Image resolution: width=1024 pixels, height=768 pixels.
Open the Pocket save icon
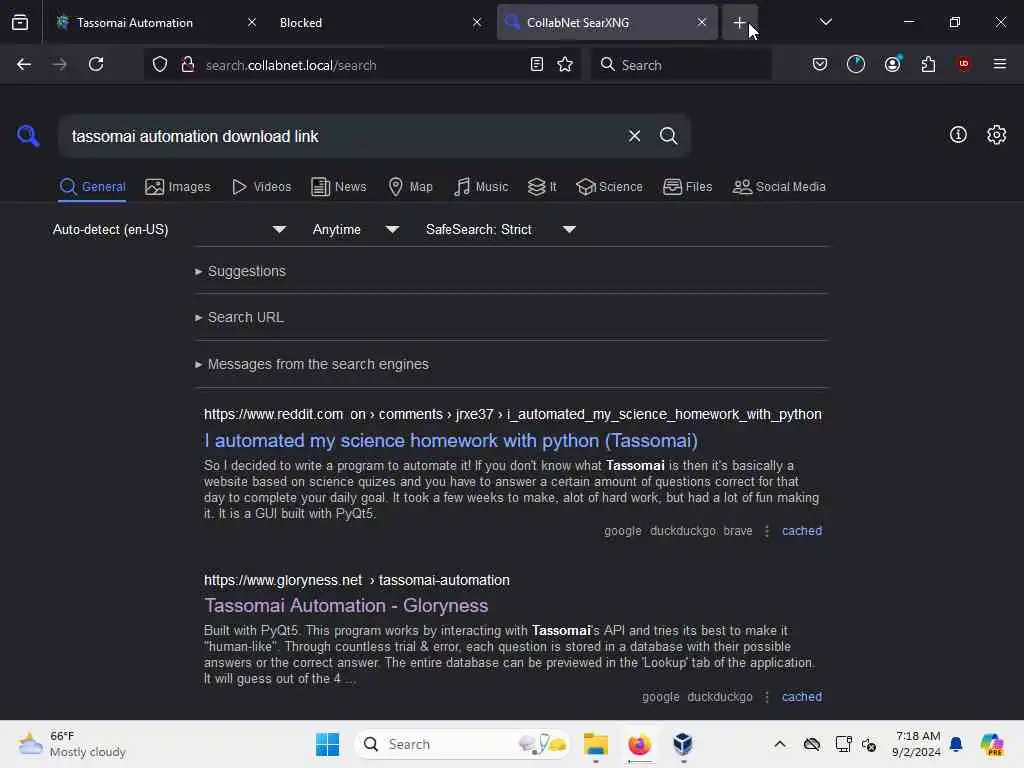click(x=820, y=65)
